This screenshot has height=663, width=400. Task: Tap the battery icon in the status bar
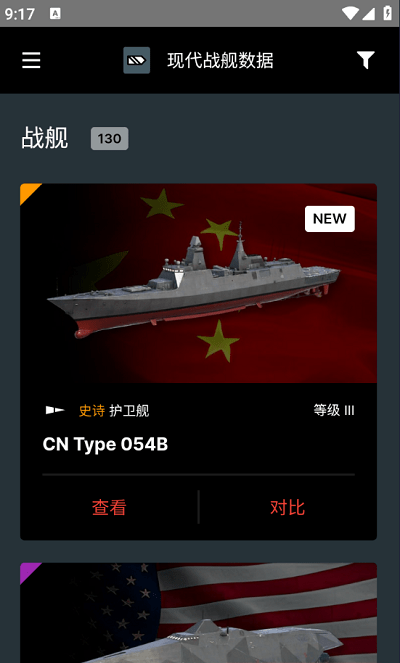click(387, 13)
